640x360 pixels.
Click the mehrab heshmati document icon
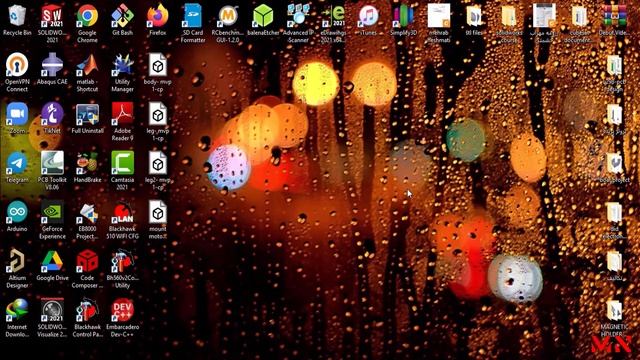point(439,16)
